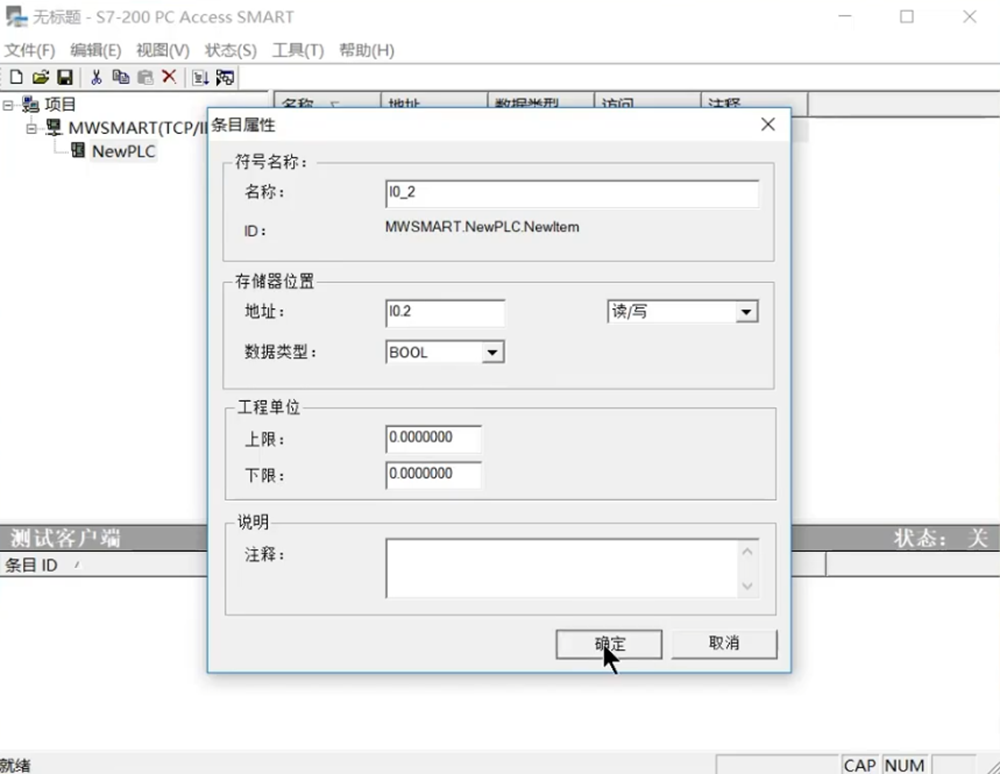Click the Copy toolbar icon
Image resolution: width=1000 pixels, height=774 pixels.
[121, 77]
